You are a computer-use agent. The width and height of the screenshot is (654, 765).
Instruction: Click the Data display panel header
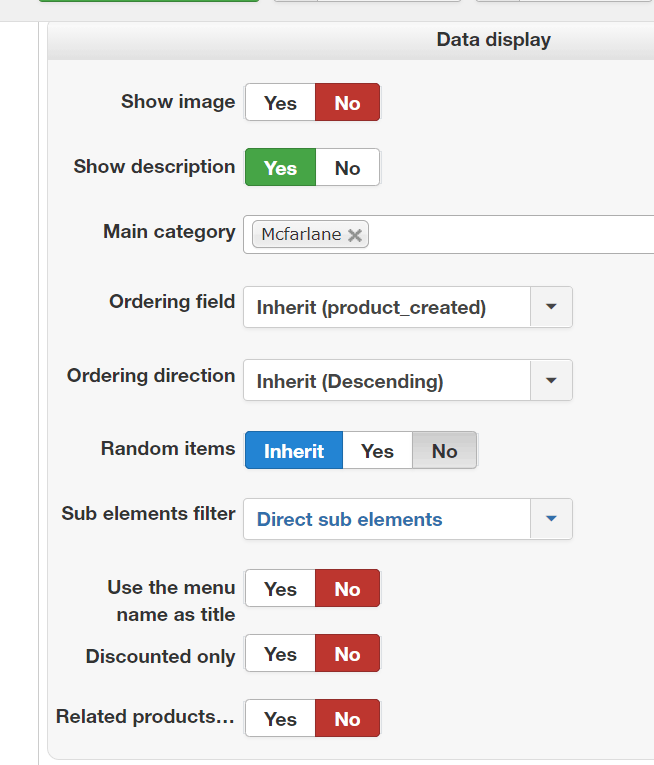[x=493, y=40]
